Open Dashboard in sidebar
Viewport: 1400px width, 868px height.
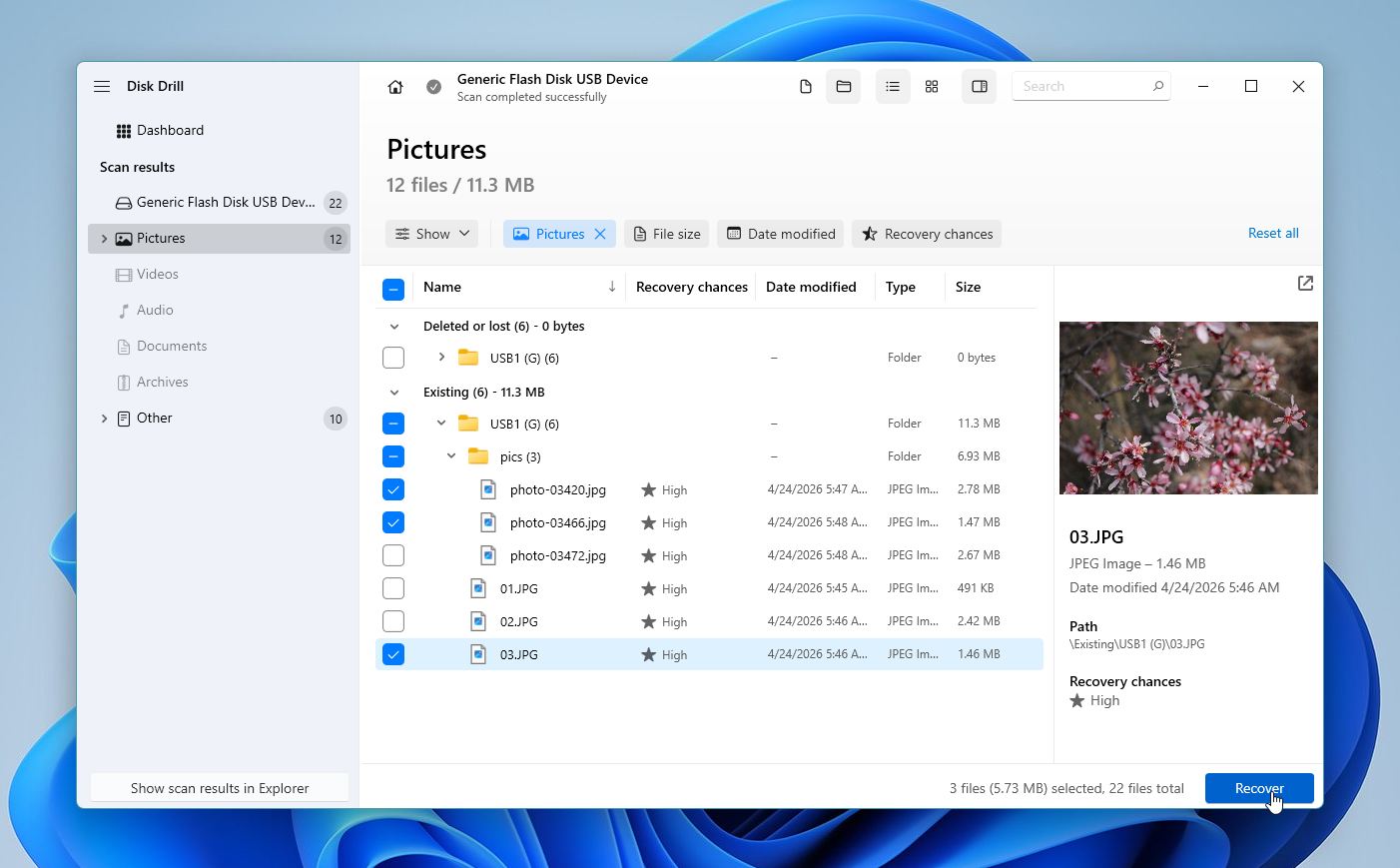pyautogui.click(x=219, y=131)
